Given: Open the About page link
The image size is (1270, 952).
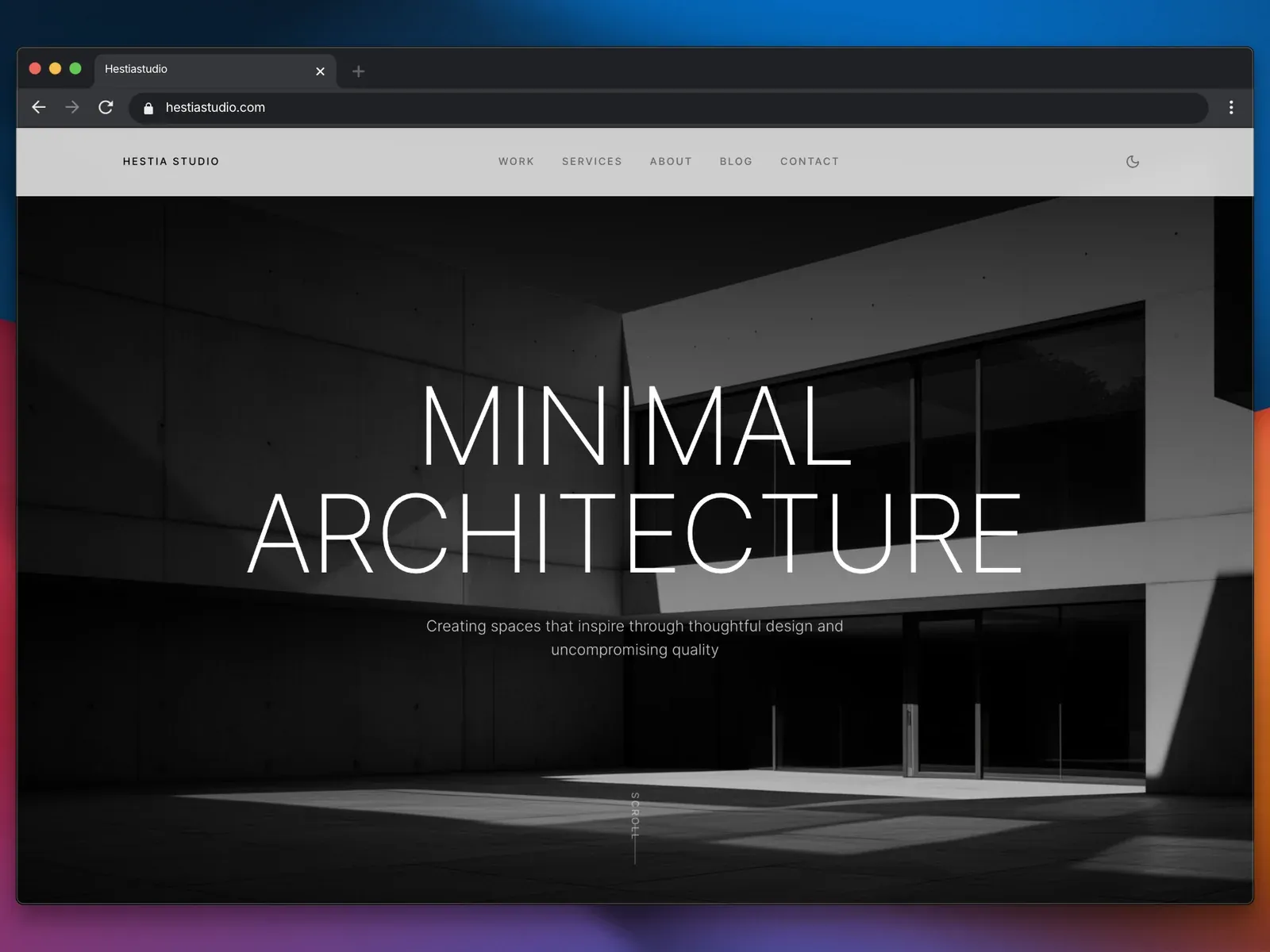Looking at the screenshot, I should click(x=671, y=162).
